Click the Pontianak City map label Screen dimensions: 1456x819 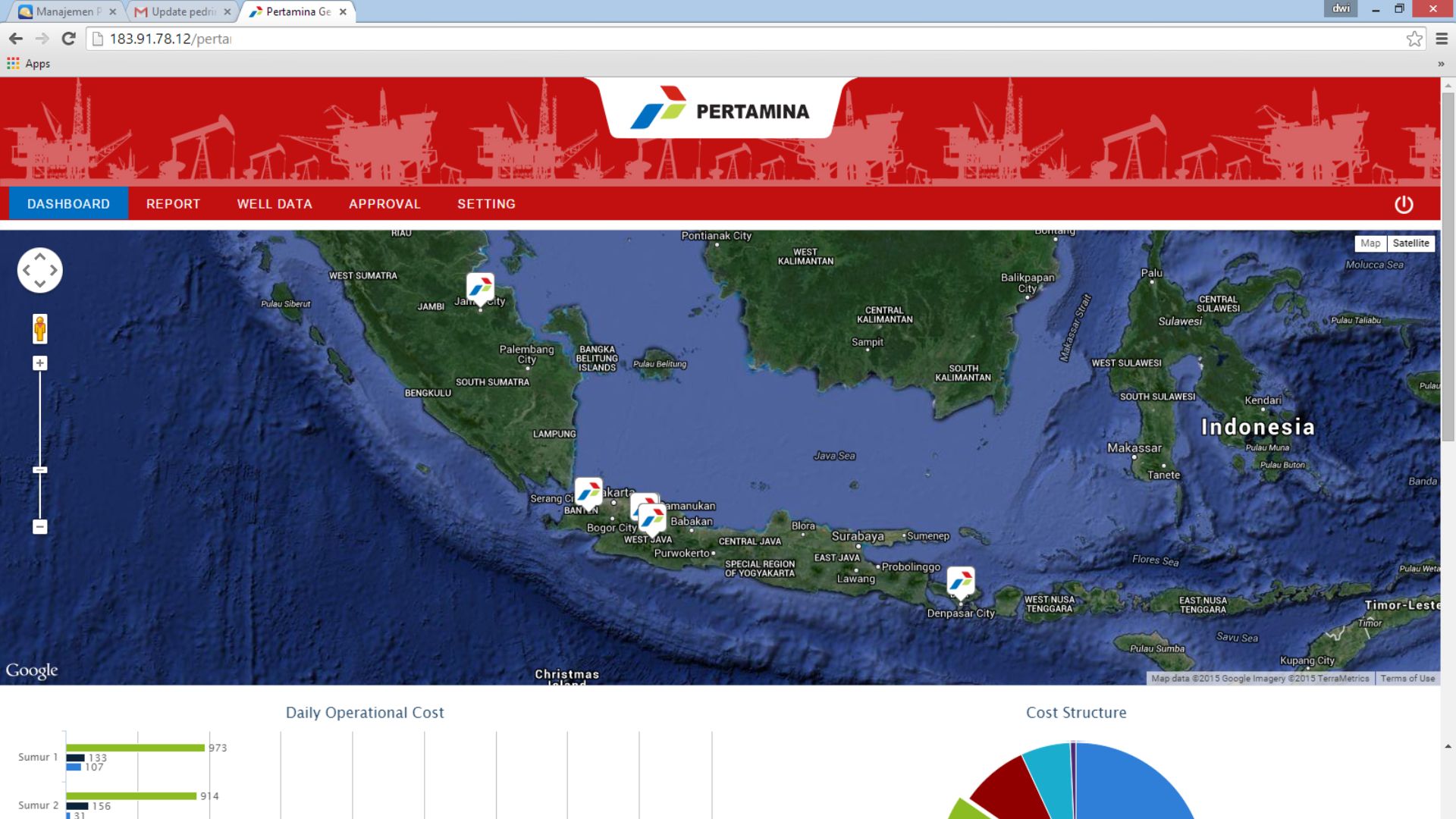pos(717,236)
